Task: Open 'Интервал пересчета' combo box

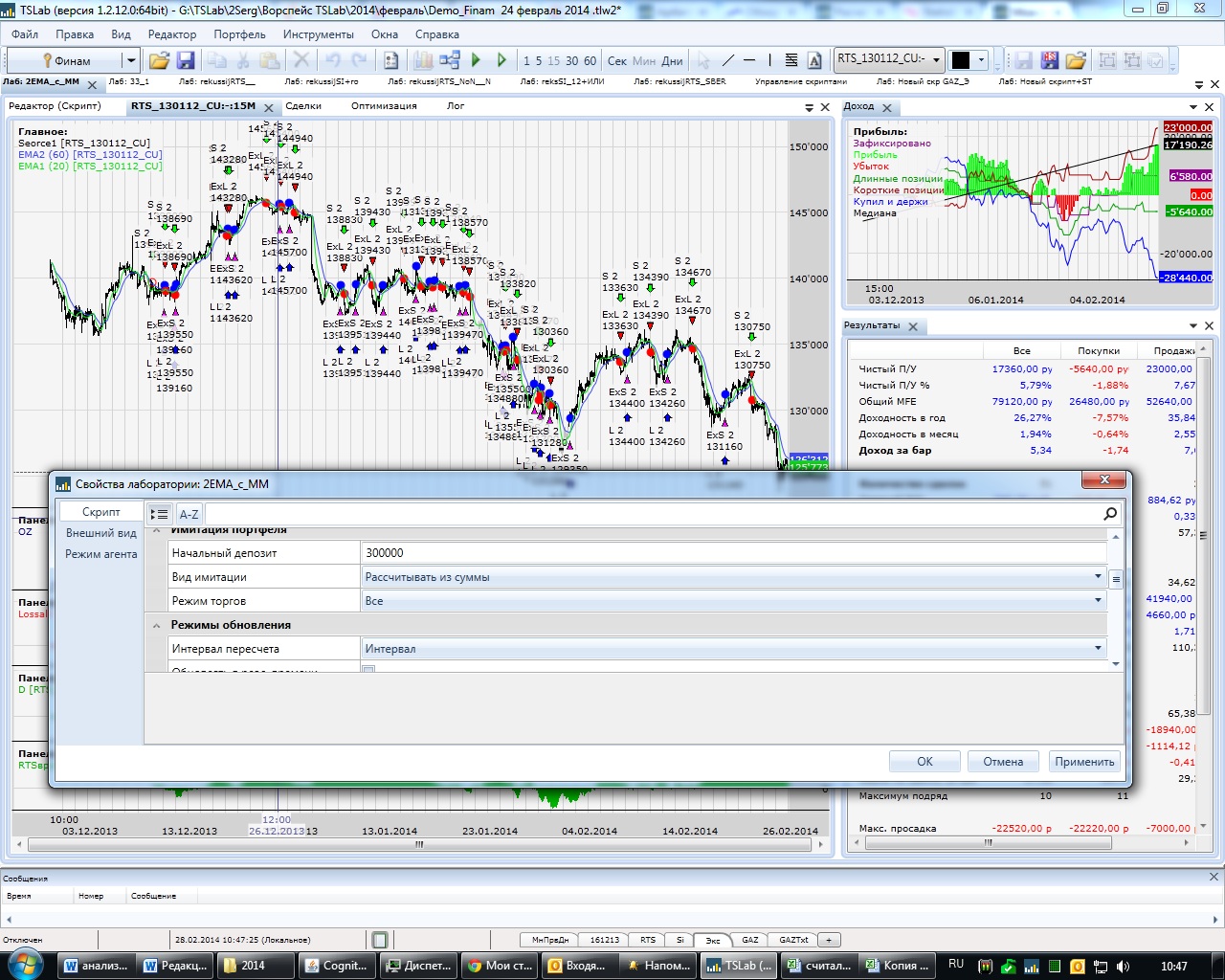Action: (x=1098, y=648)
